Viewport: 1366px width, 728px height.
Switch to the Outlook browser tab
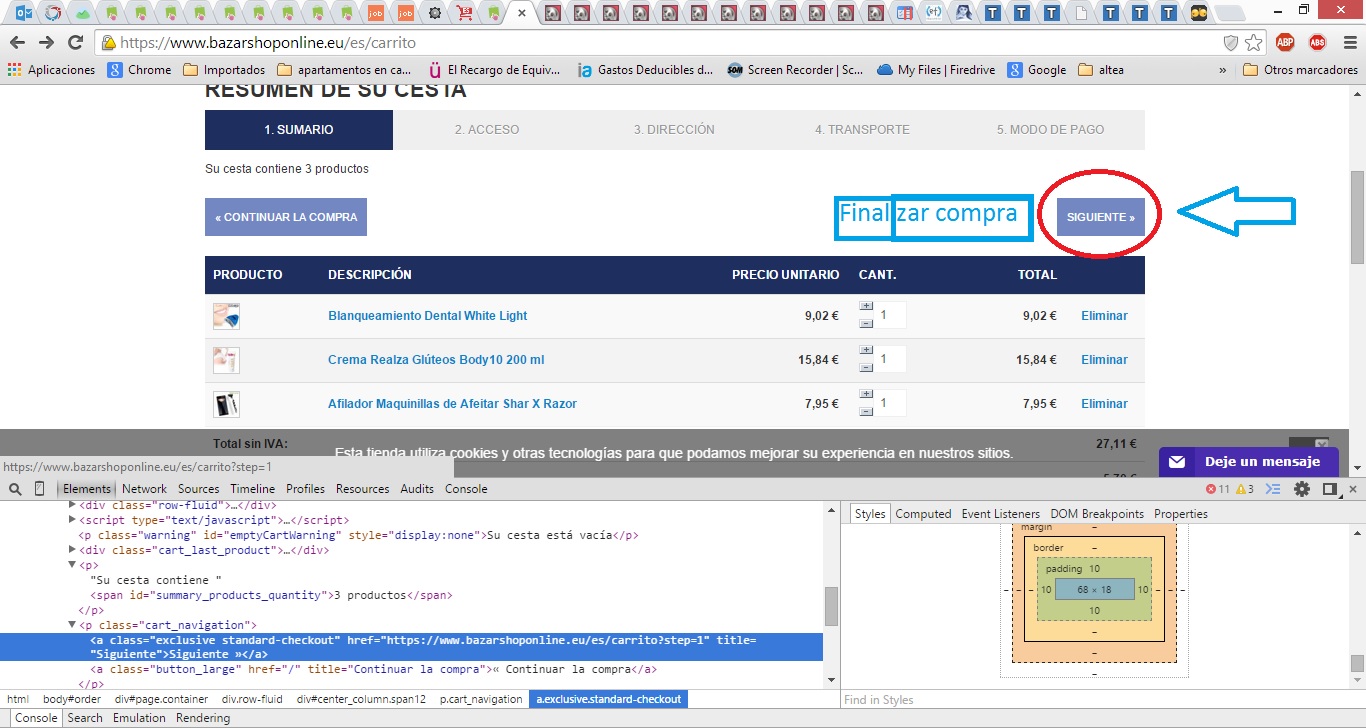coord(24,13)
